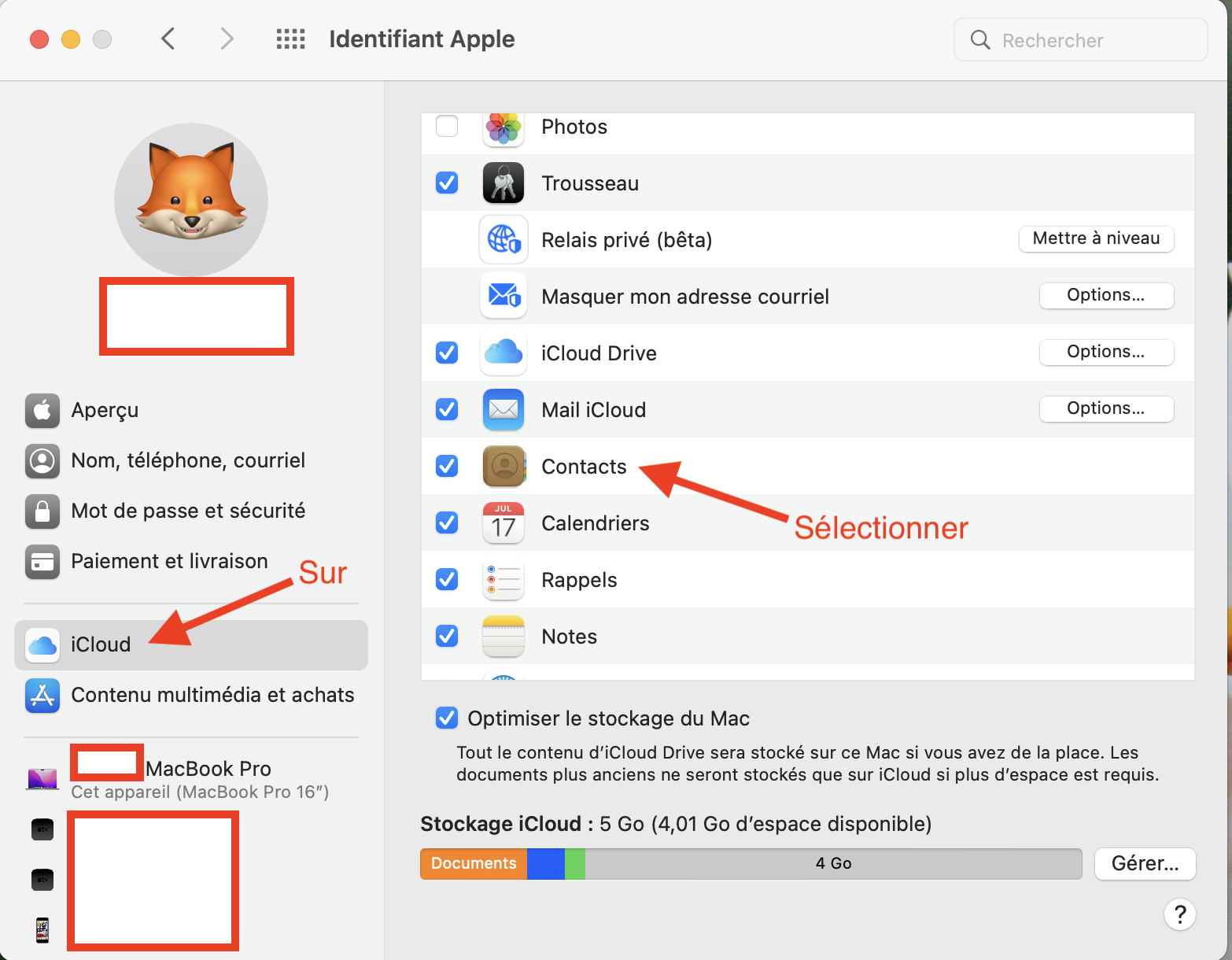Click the show-all preferences grid icon
The height and width of the screenshot is (960, 1232).
pos(290,39)
